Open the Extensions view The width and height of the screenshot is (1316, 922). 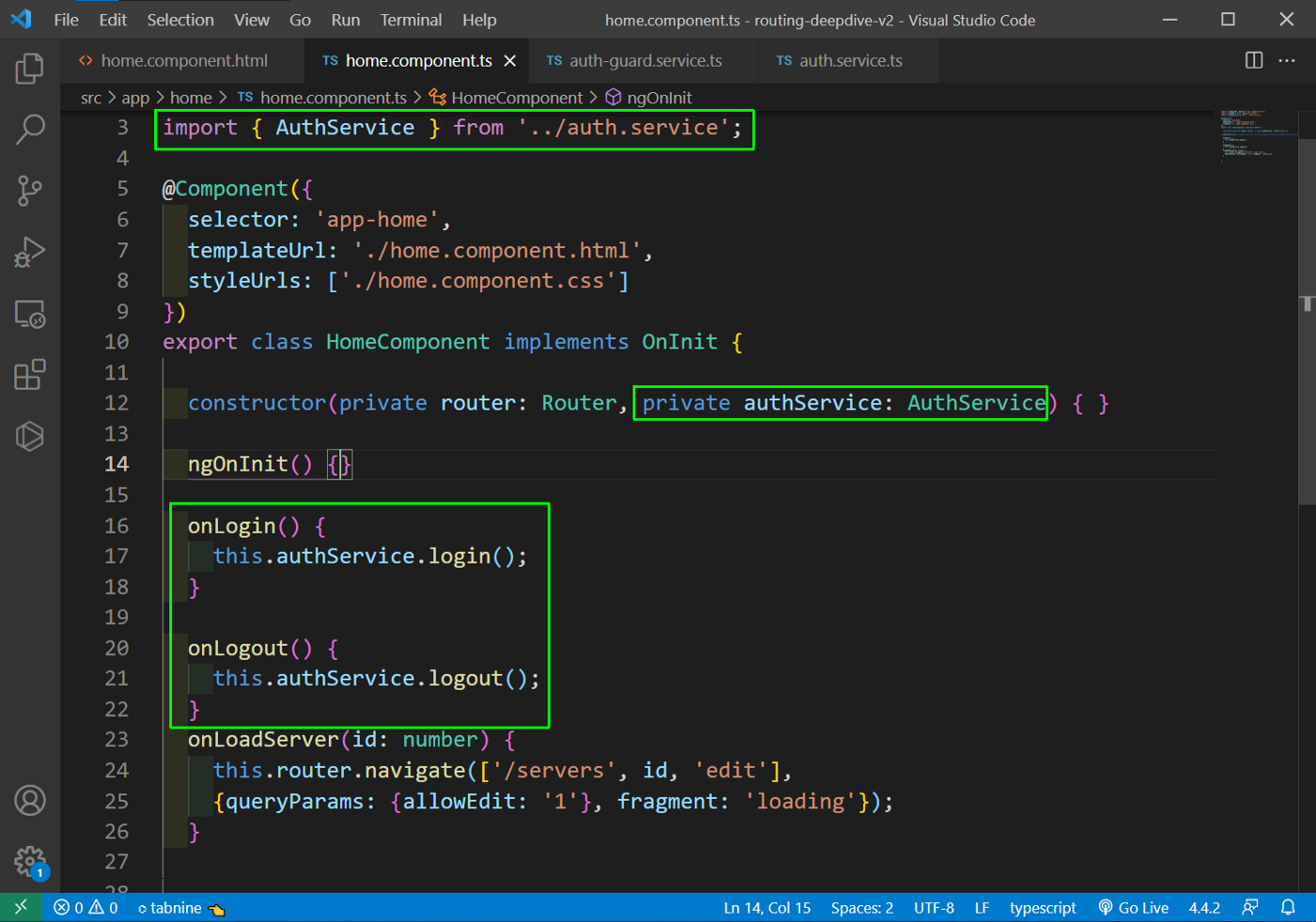click(x=30, y=375)
